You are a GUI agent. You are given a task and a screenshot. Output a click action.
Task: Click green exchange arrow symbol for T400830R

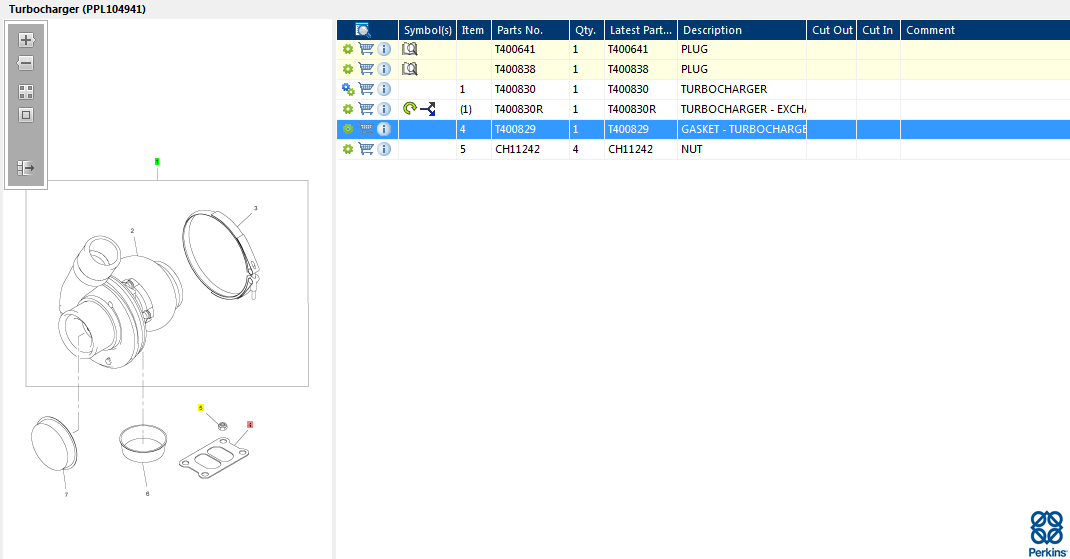click(x=409, y=109)
